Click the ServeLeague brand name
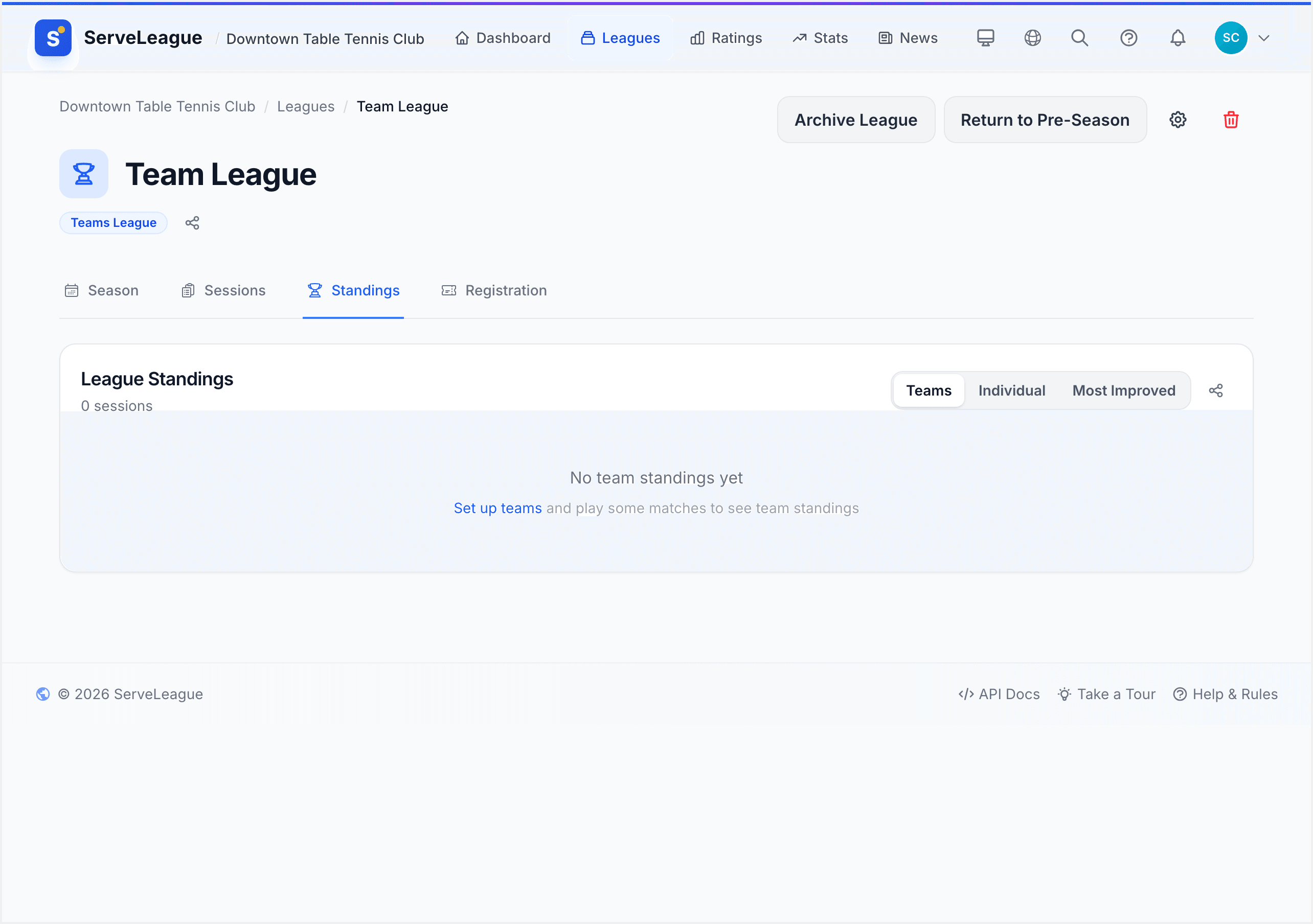 (143, 38)
